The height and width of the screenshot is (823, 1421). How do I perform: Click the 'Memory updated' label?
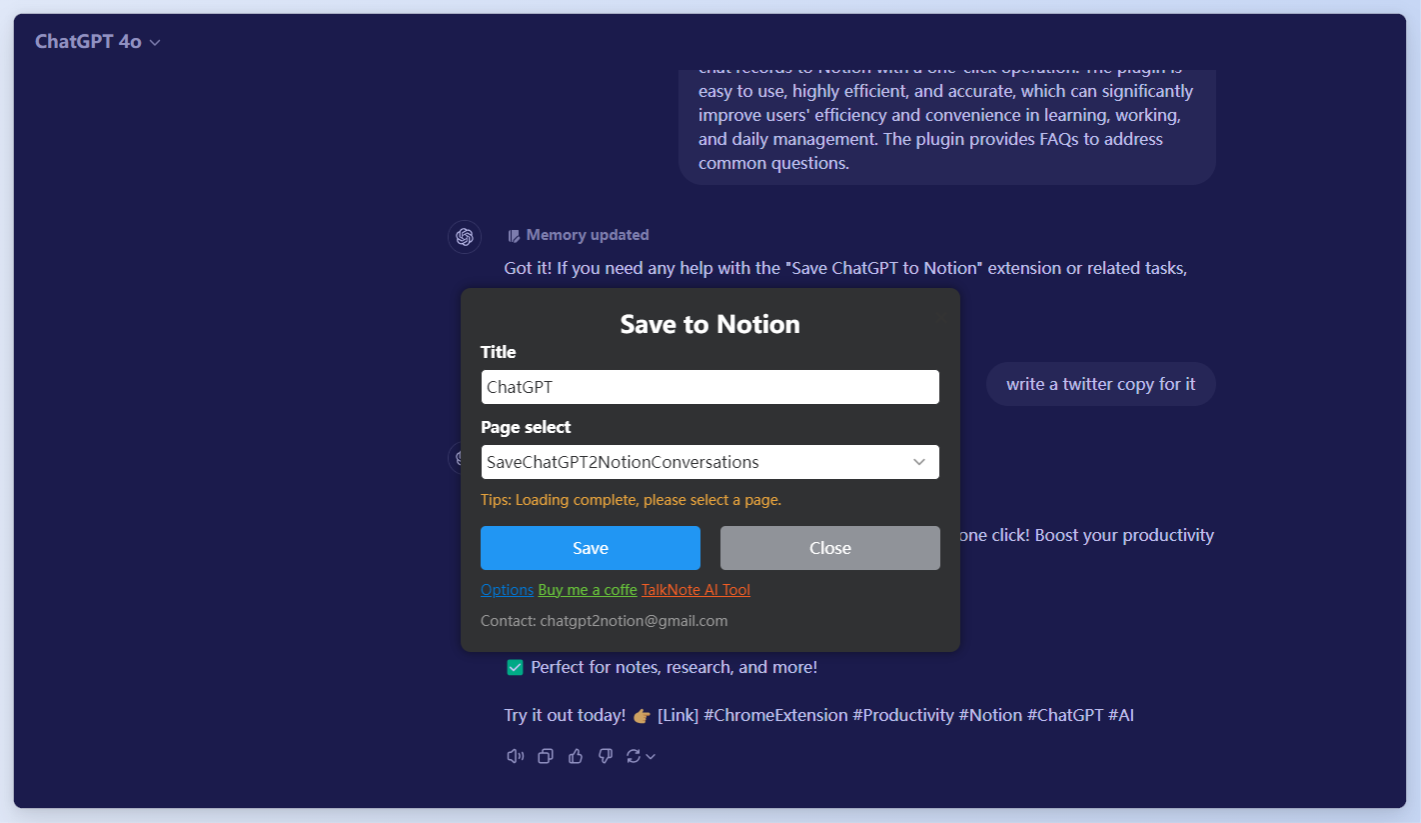click(x=587, y=235)
